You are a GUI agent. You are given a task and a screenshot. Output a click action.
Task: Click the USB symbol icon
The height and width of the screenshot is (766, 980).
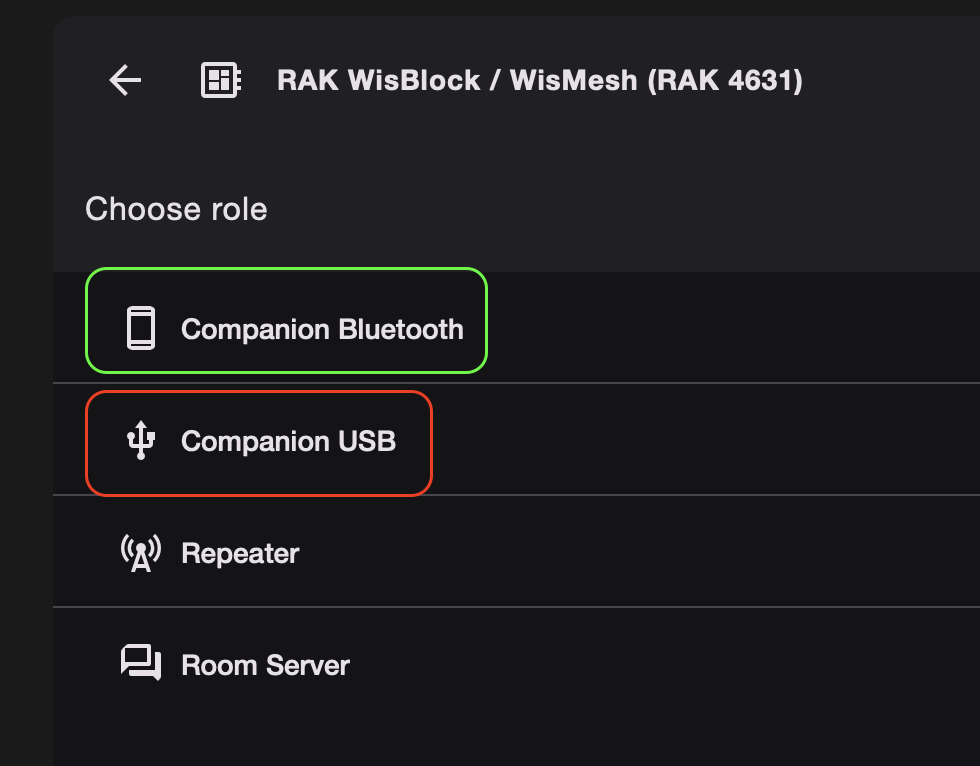tap(141, 441)
